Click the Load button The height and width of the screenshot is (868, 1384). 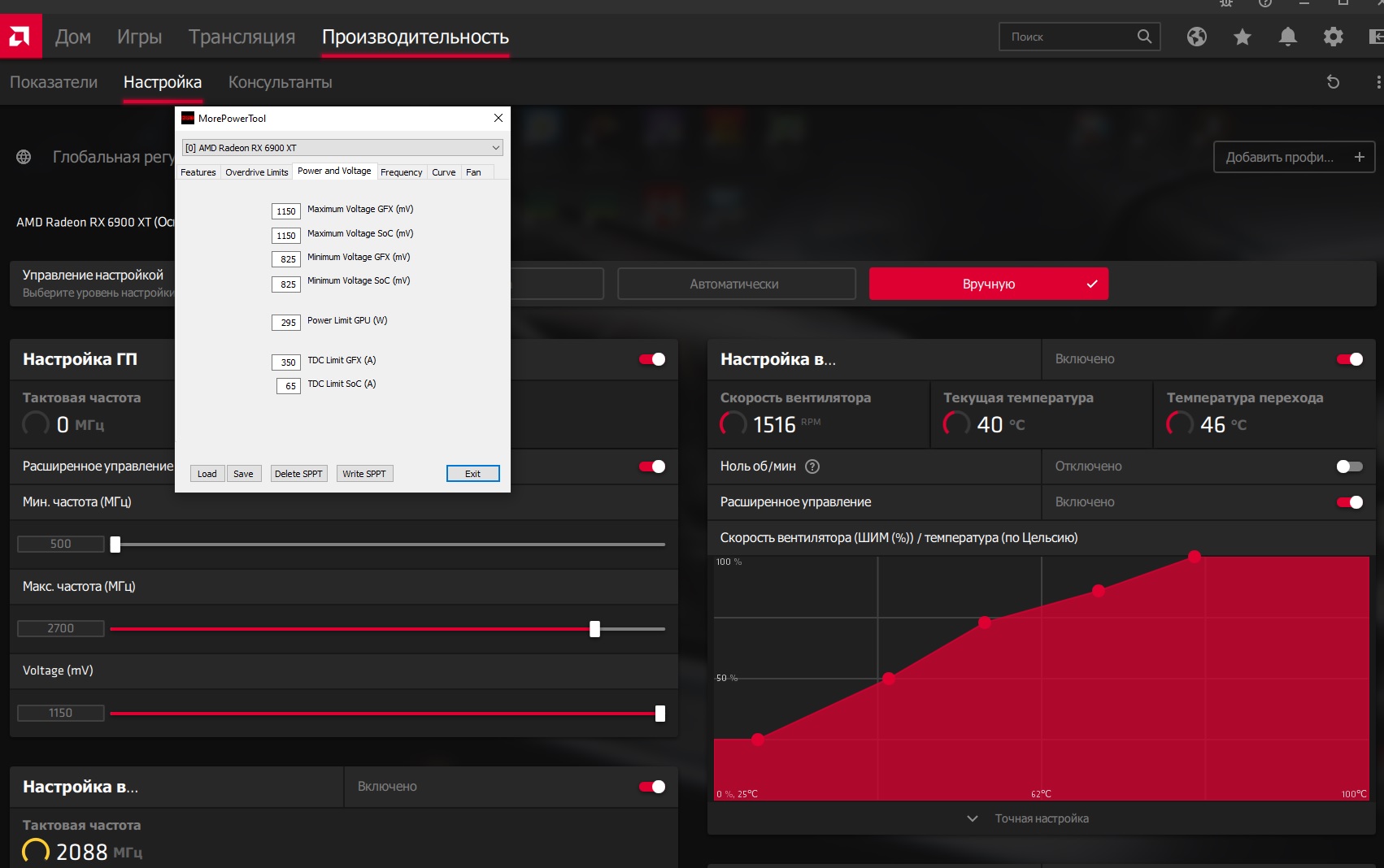[x=207, y=474]
